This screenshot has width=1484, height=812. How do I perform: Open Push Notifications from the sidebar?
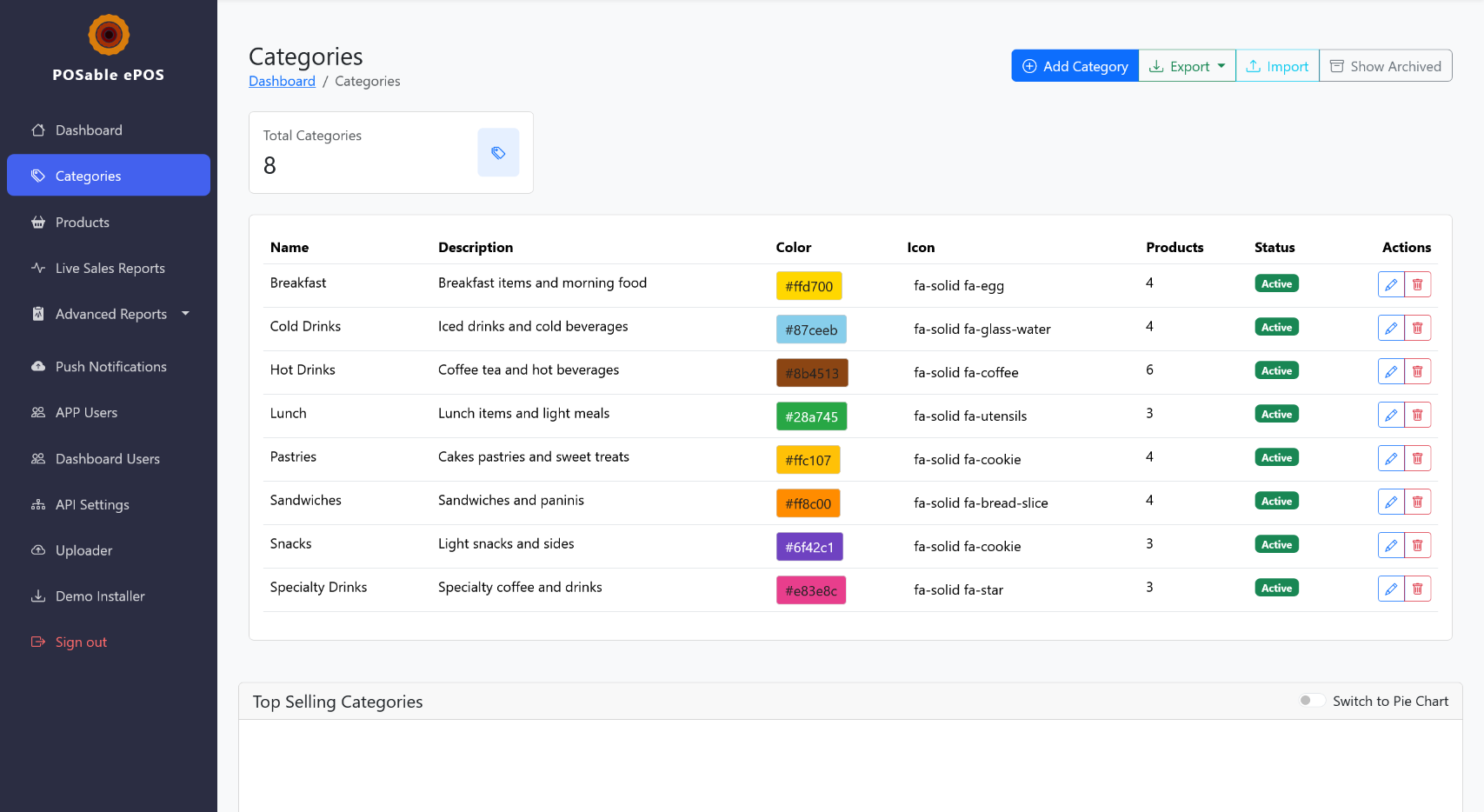click(x=110, y=367)
